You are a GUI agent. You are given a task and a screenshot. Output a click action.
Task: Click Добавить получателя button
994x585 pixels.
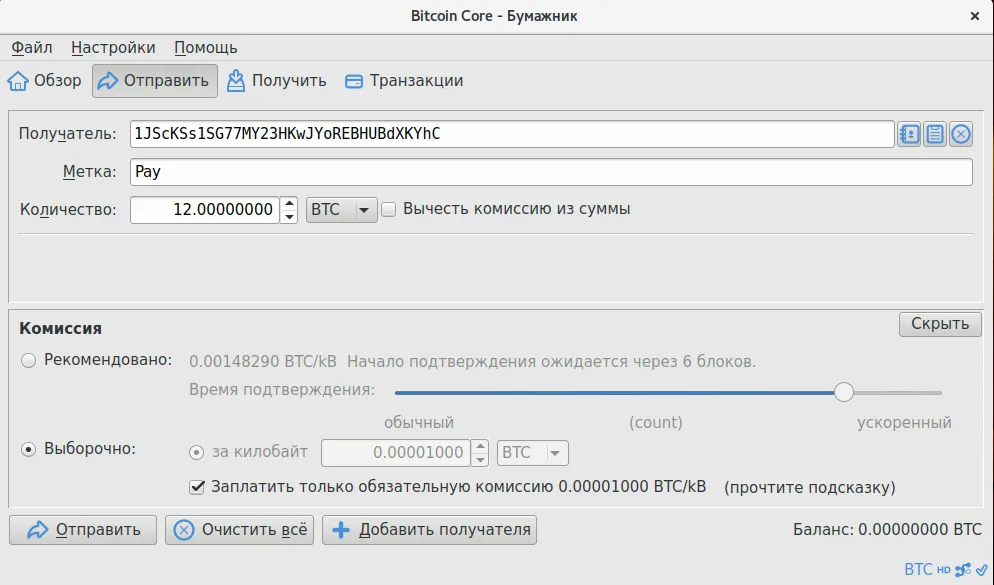point(429,530)
